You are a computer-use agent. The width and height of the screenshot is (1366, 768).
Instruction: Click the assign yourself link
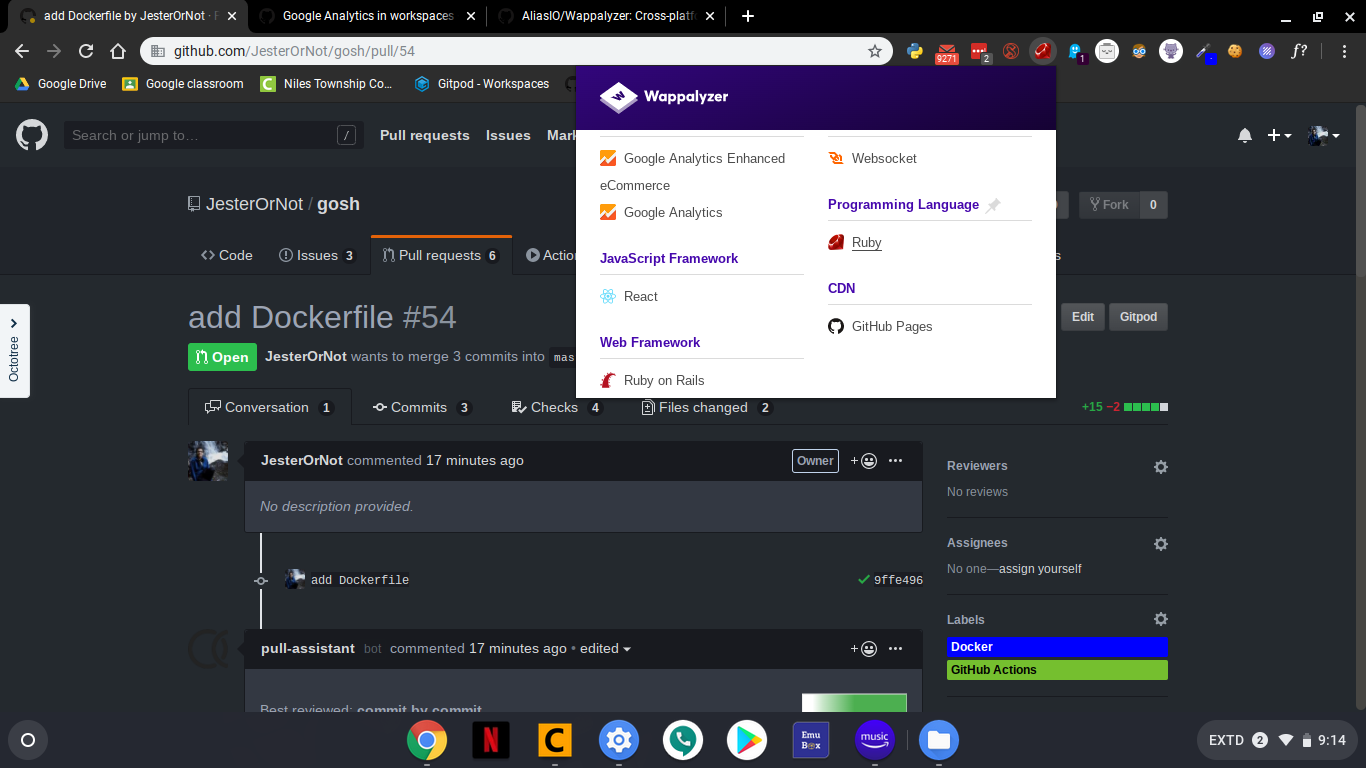coord(1040,569)
